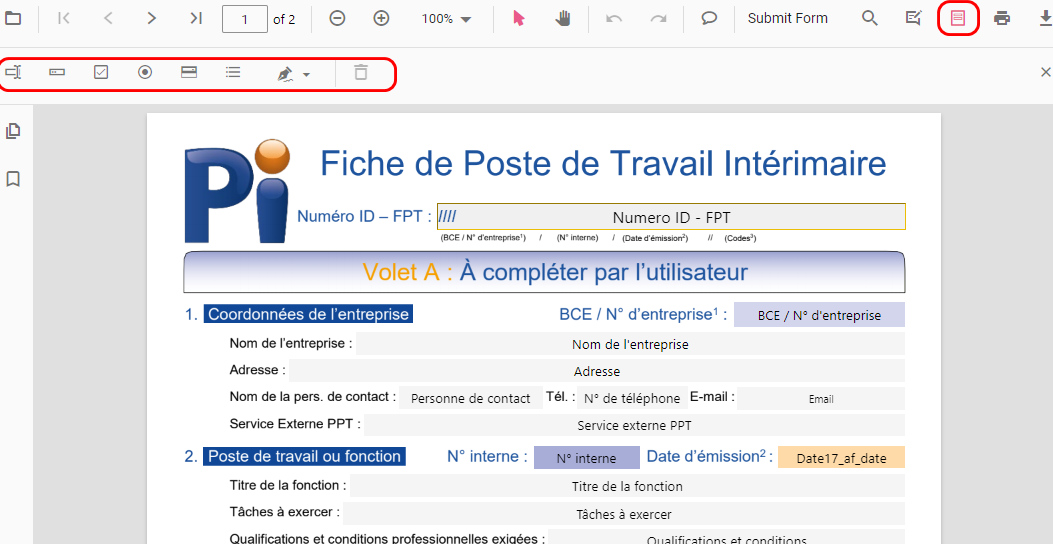
Task: Click the N° de téléphone field
Action: click(x=632, y=398)
